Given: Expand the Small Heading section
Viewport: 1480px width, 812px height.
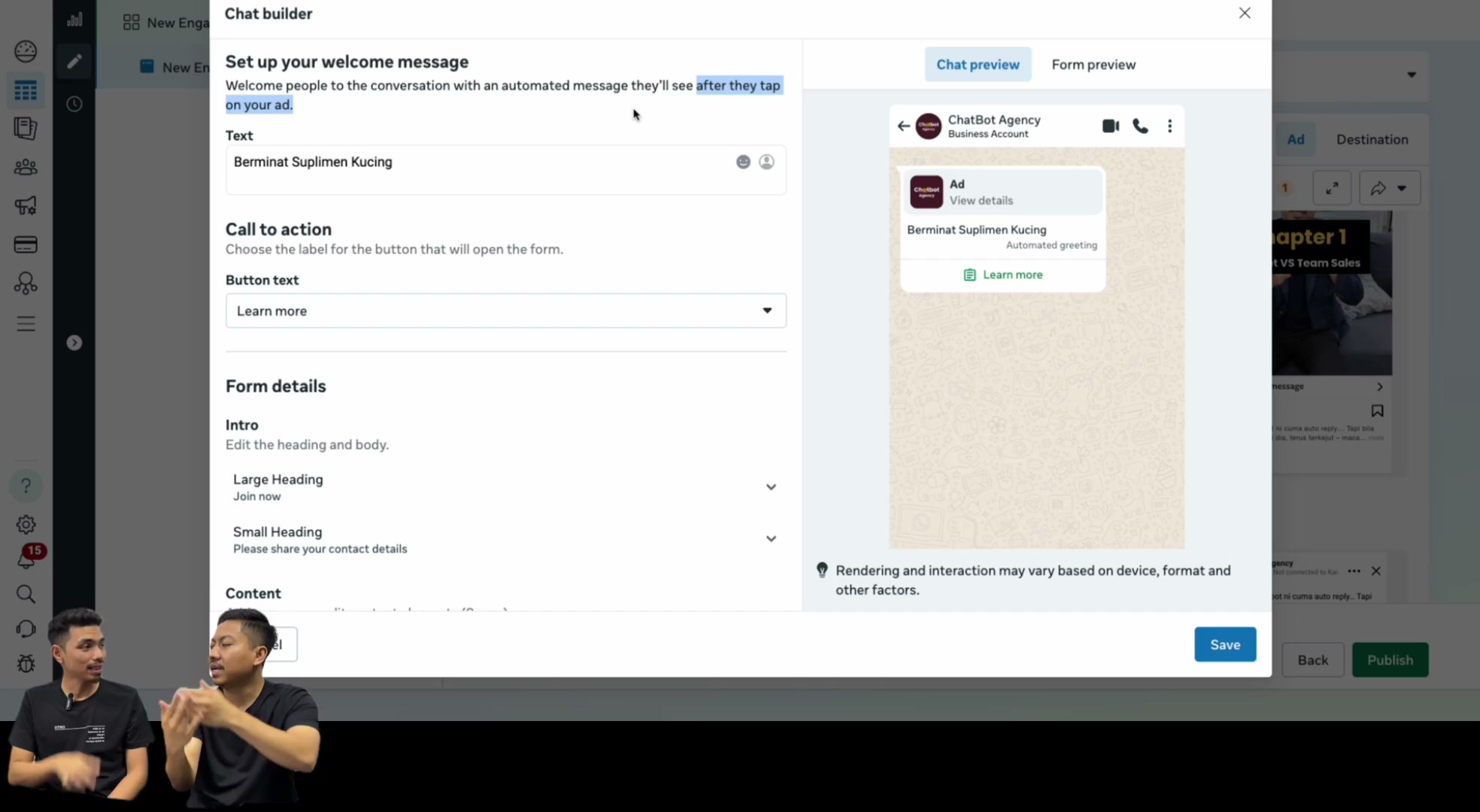Looking at the screenshot, I should tap(505, 539).
